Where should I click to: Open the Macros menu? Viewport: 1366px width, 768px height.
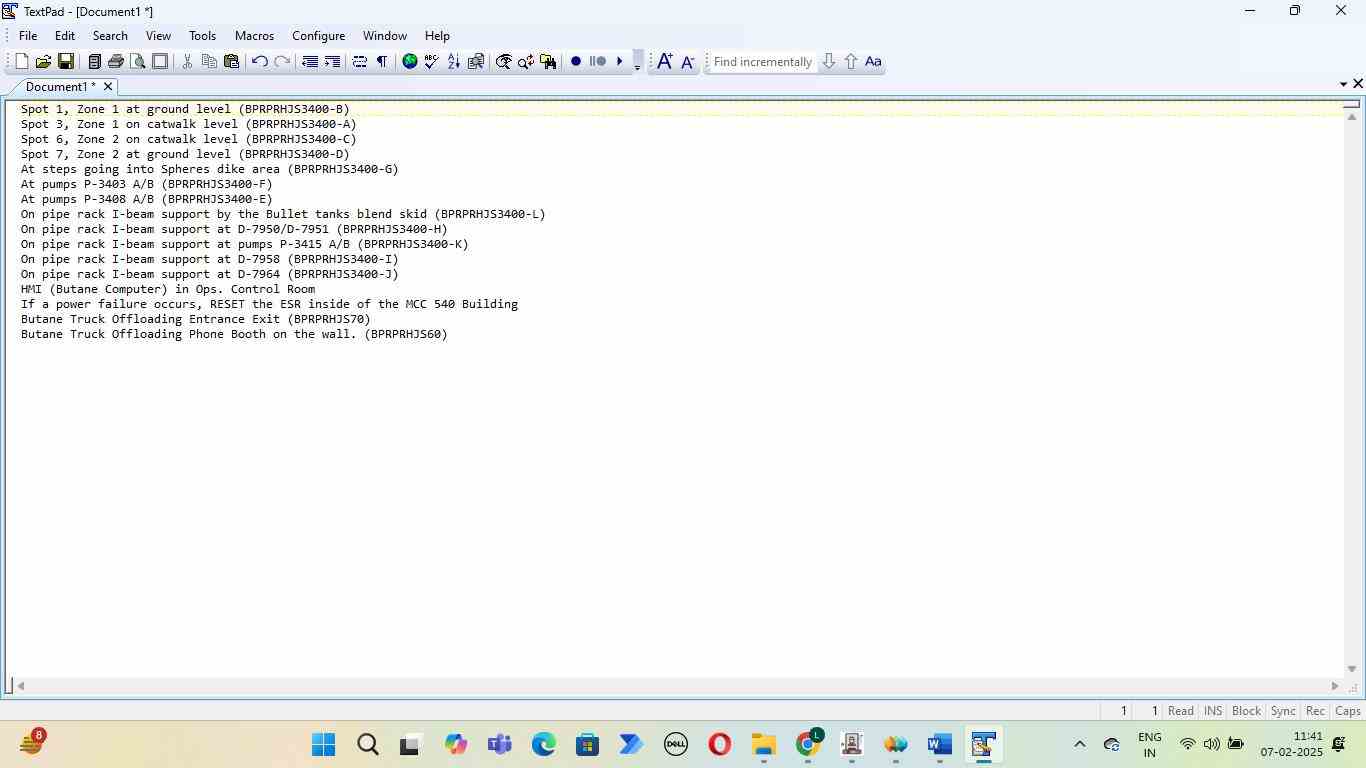coord(254,36)
